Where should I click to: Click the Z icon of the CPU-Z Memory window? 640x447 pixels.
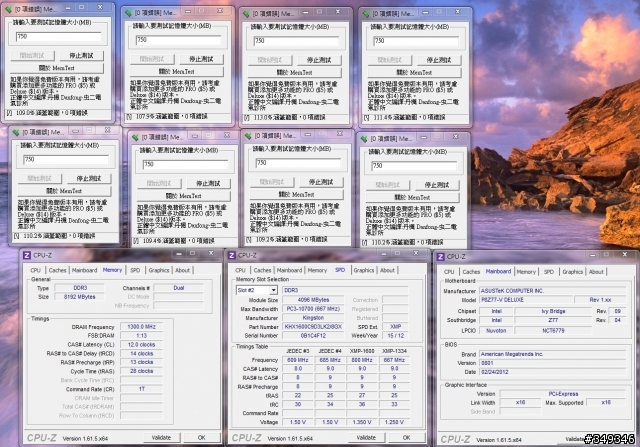click(27, 256)
